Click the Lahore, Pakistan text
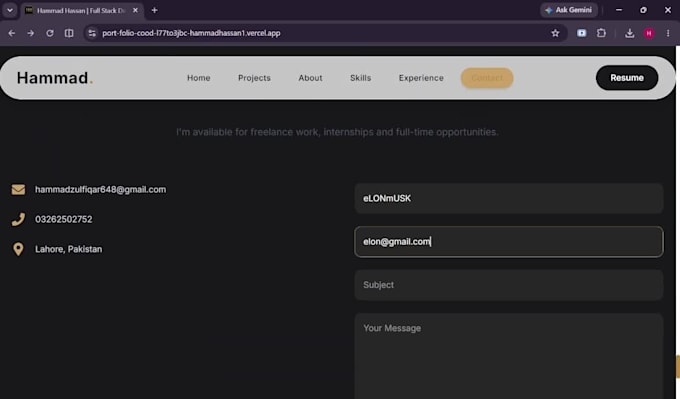Image resolution: width=680 pixels, height=399 pixels. click(69, 249)
